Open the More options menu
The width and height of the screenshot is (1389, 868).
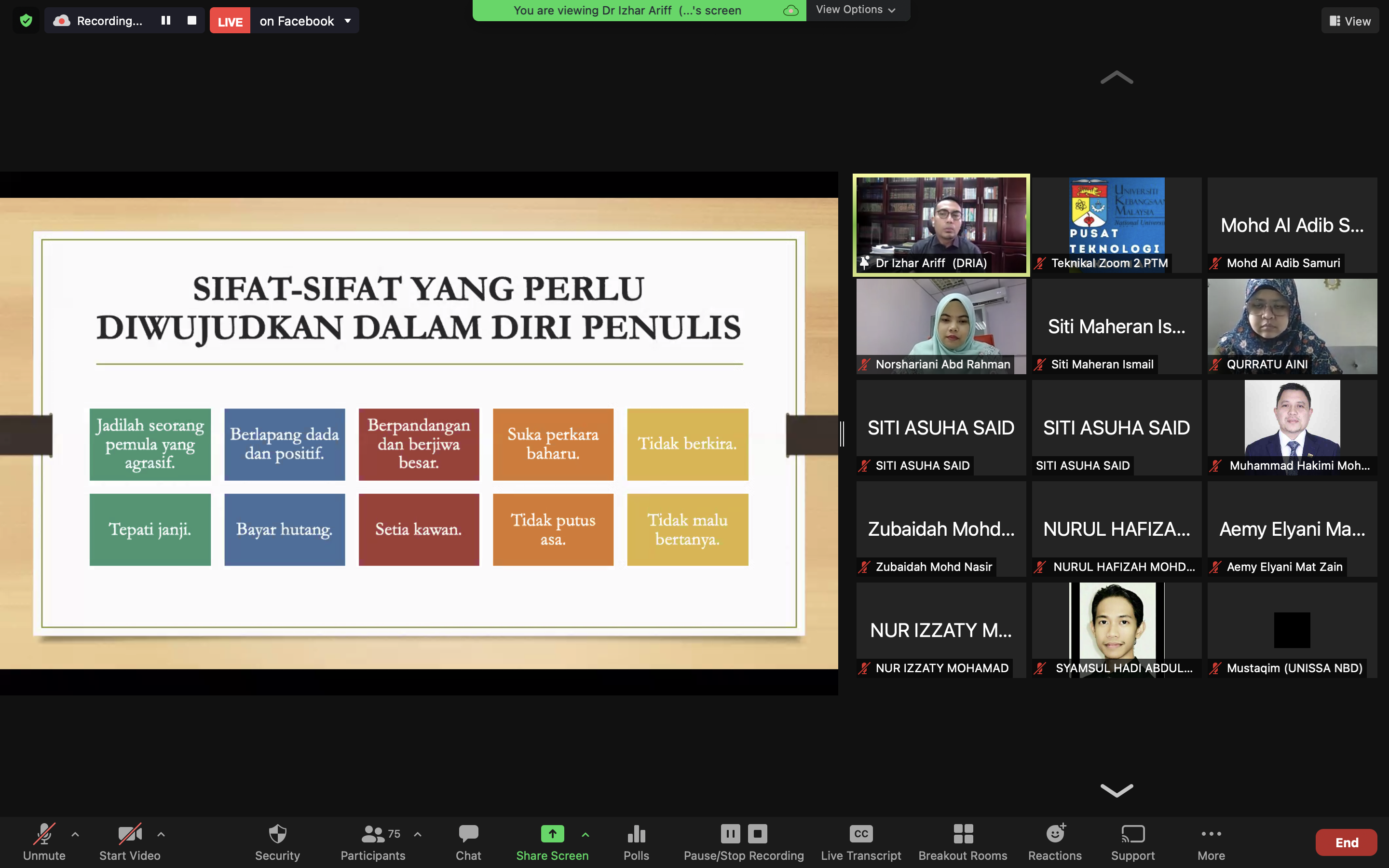click(1211, 841)
